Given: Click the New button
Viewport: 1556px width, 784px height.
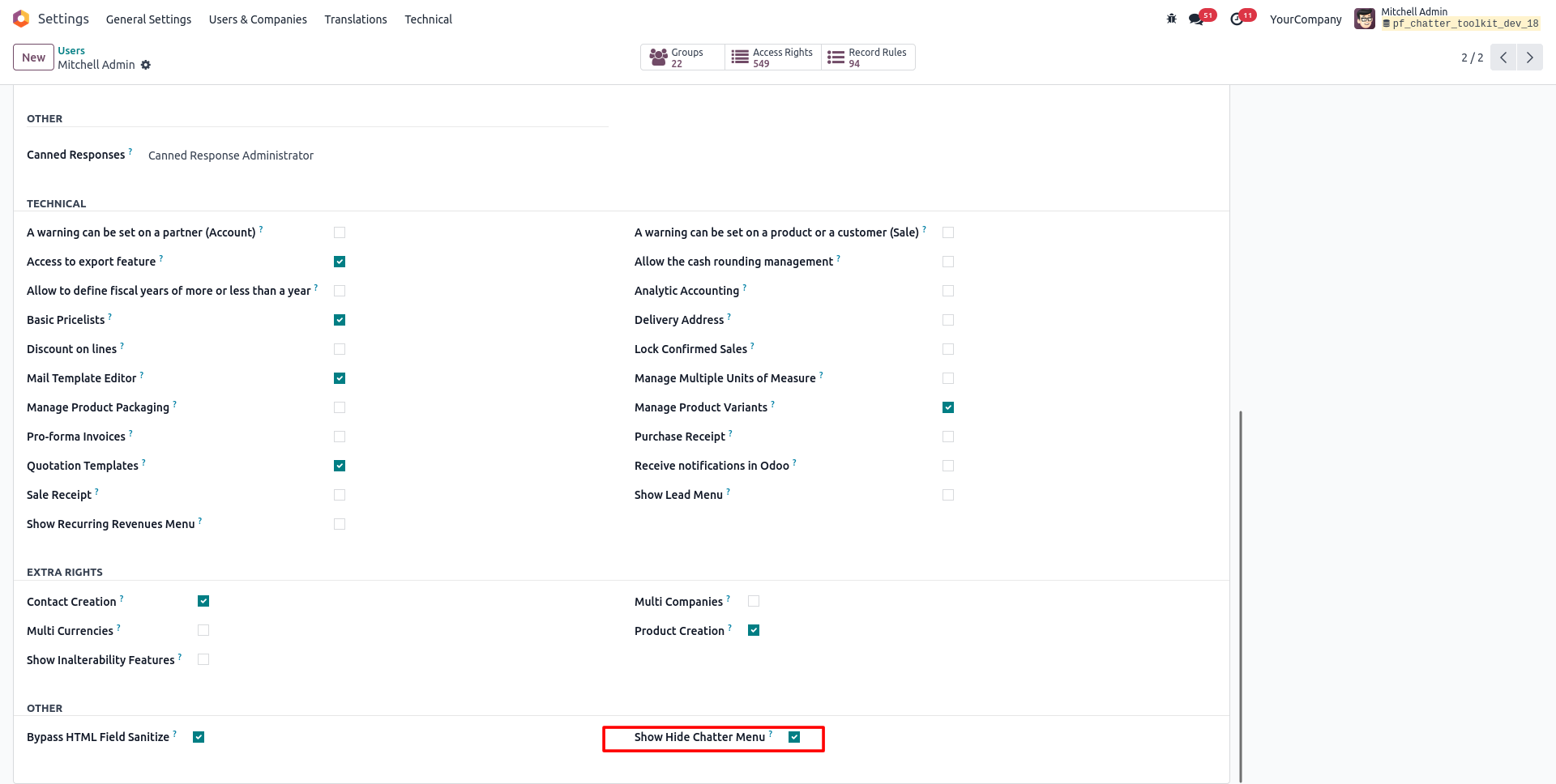Looking at the screenshot, I should (x=33, y=58).
